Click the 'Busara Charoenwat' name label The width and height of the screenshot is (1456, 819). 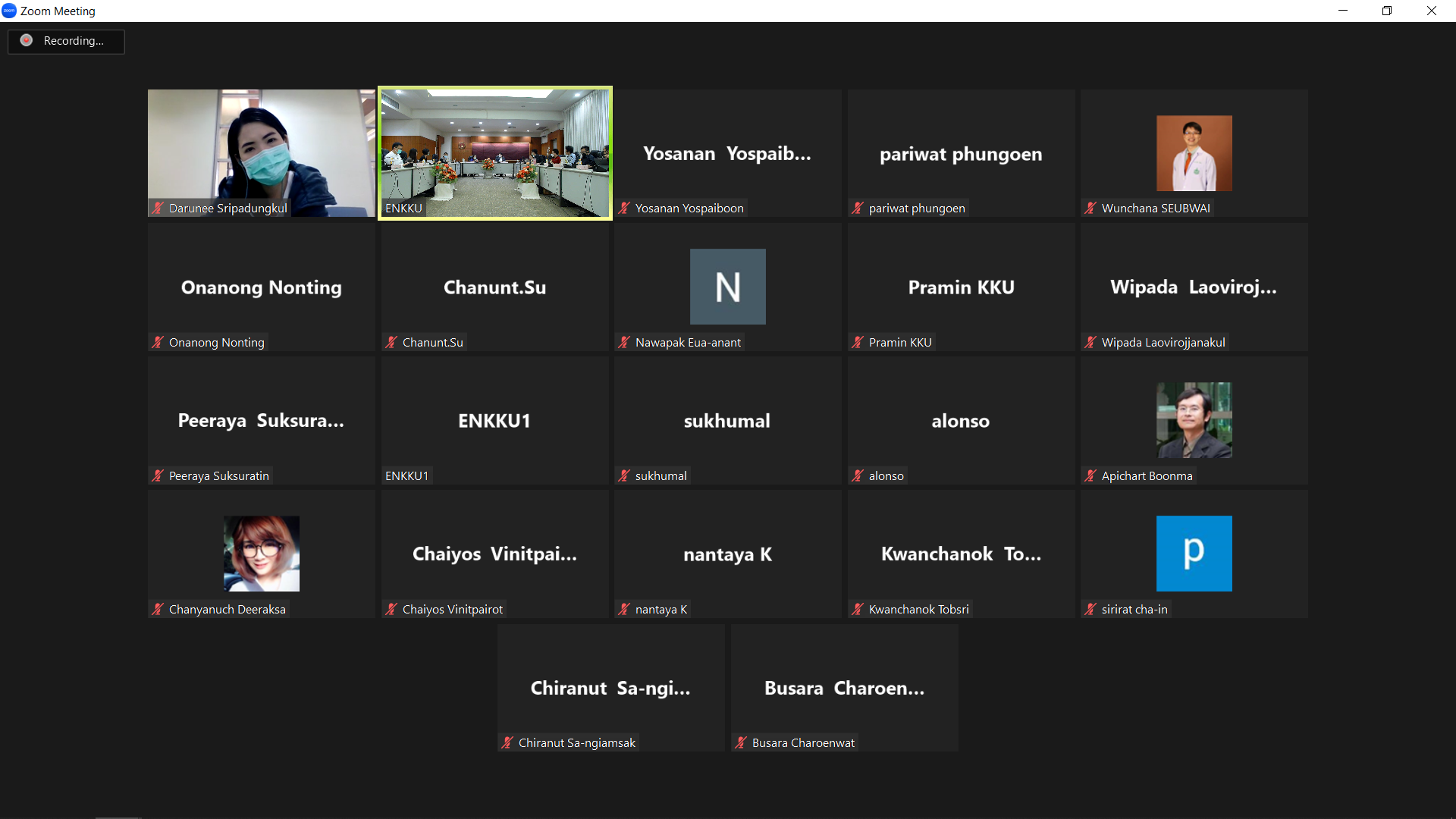[x=803, y=742]
